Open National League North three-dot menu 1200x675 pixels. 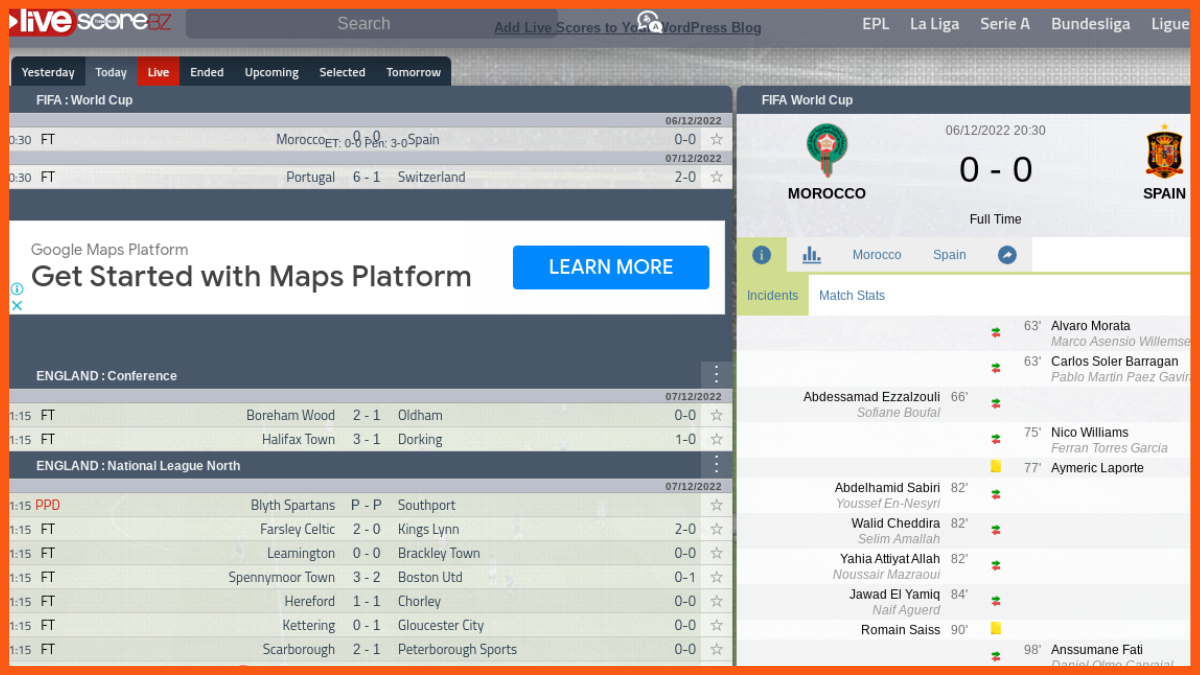pyautogui.click(x=716, y=465)
